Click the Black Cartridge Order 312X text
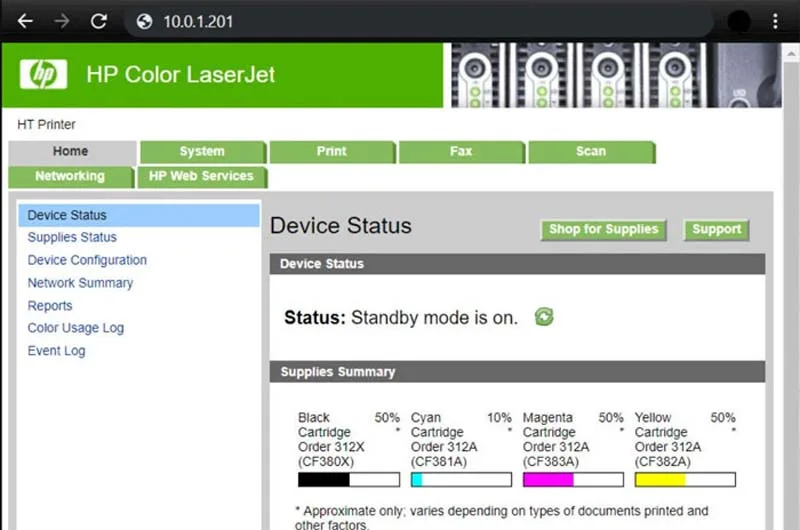 tap(331, 439)
